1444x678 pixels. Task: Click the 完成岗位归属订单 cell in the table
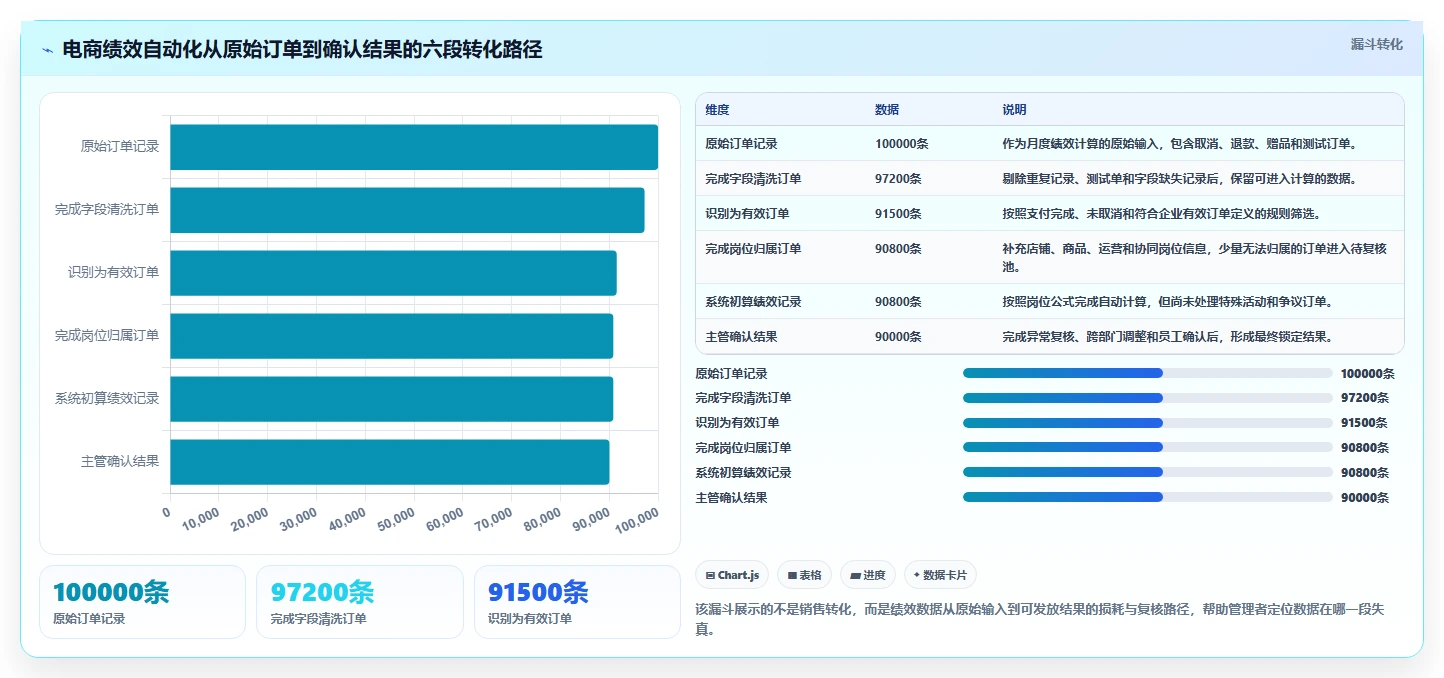point(753,249)
